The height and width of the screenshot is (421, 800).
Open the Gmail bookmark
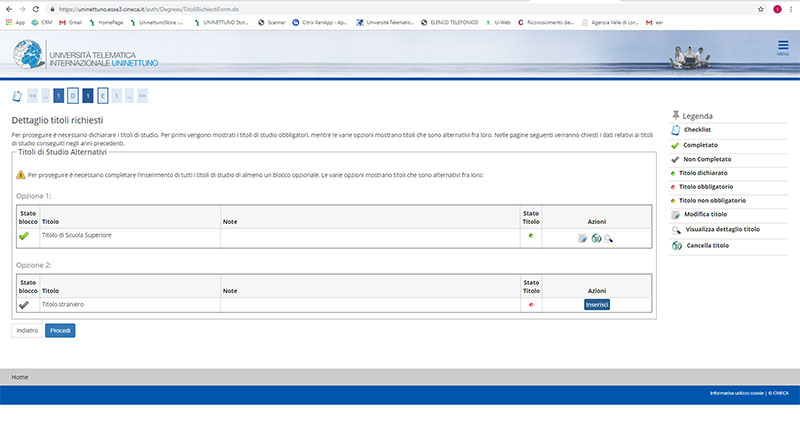tap(70, 21)
